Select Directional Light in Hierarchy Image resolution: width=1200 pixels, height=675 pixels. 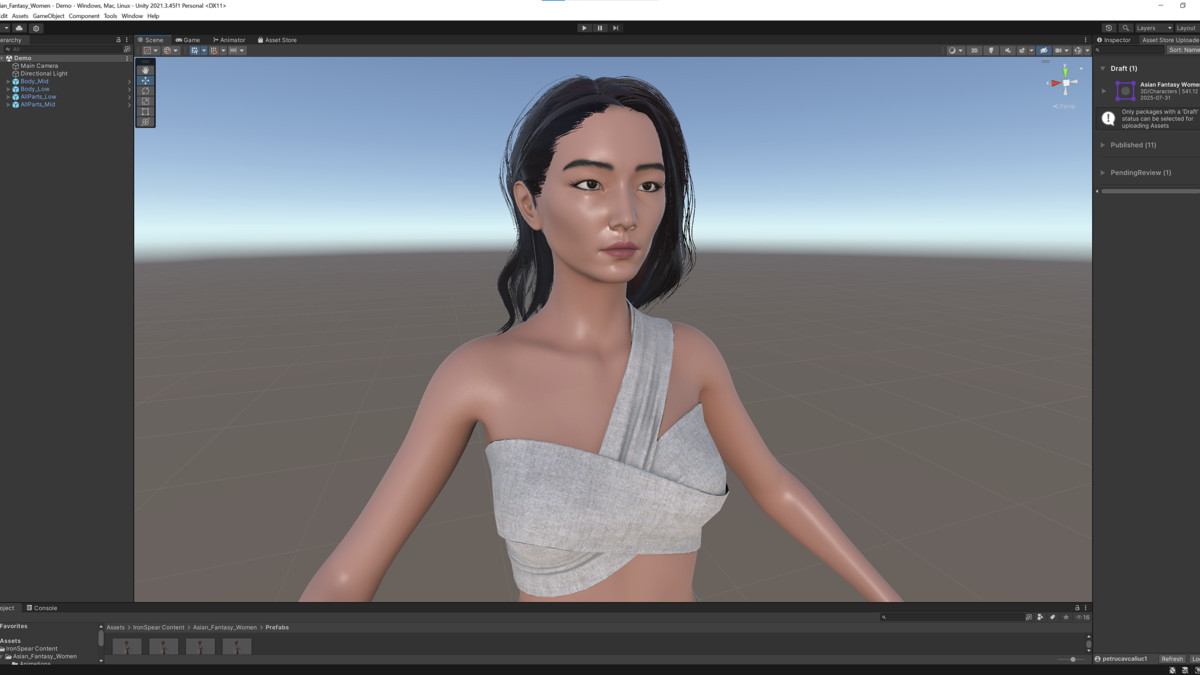44,73
